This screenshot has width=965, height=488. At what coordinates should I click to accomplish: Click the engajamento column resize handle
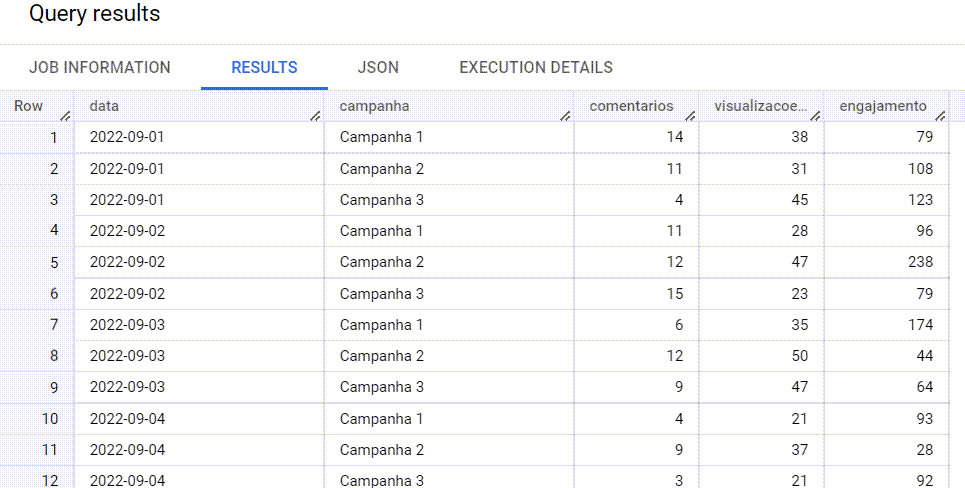[x=941, y=116]
